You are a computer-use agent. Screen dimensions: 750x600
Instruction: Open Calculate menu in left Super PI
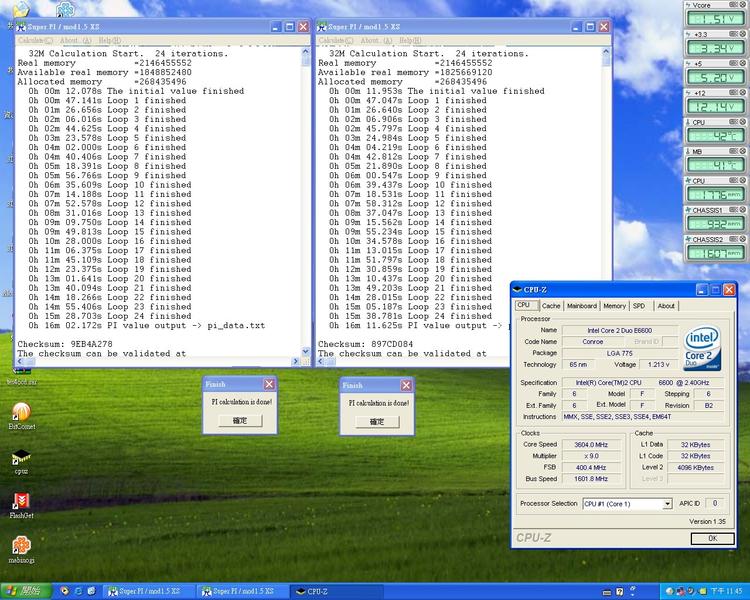click(x=35, y=40)
